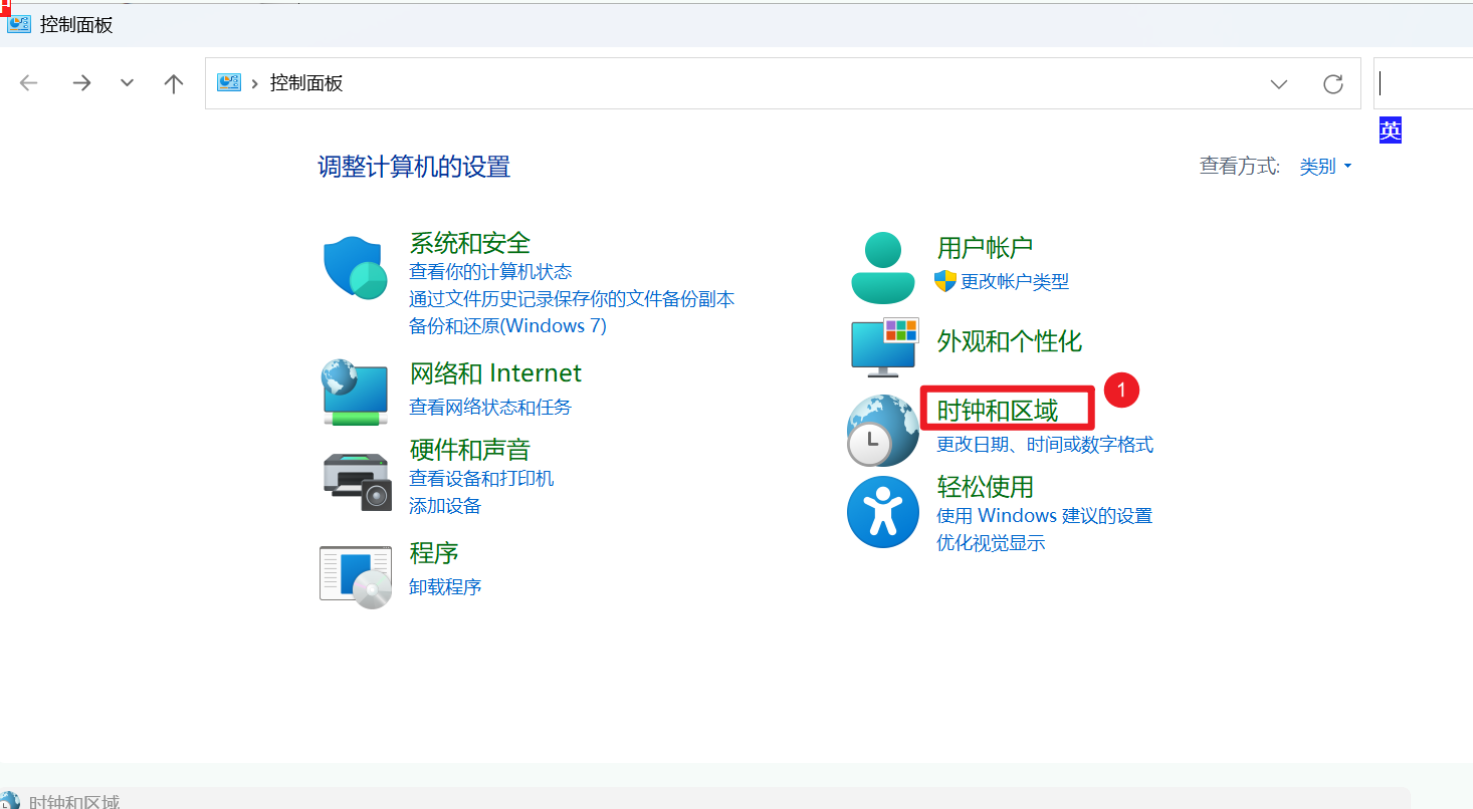The image size is (1473, 809).
Task: Click the 轻松使用 accessibility icon
Action: pos(882,512)
